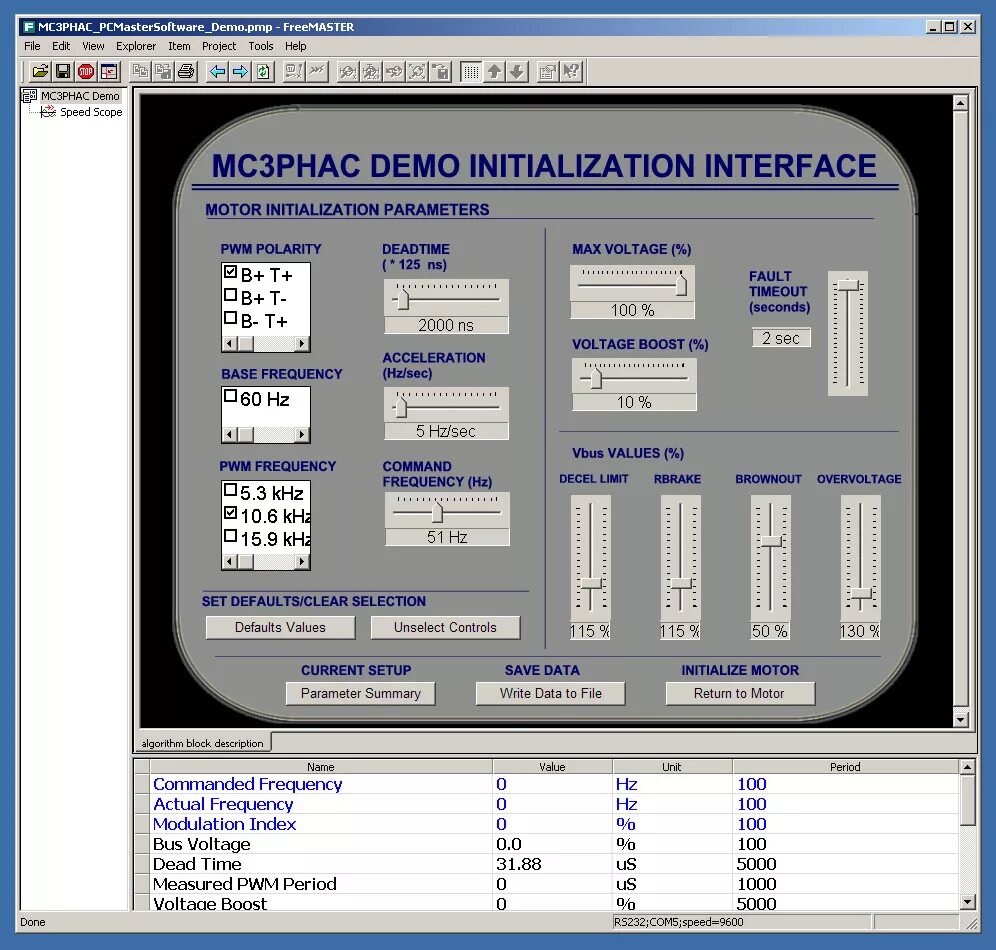Click the red STOP communication icon
The image size is (996, 950).
[x=86, y=72]
